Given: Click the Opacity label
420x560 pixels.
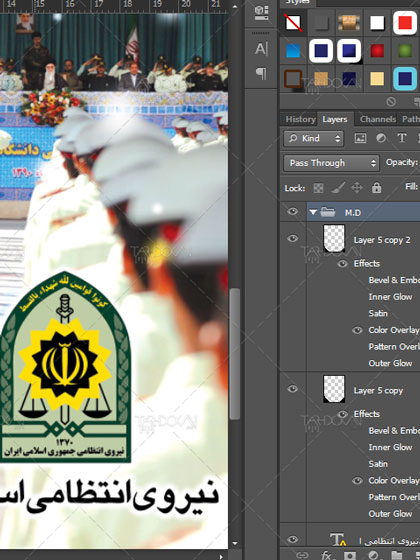Looking at the screenshot, I should [402, 162].
